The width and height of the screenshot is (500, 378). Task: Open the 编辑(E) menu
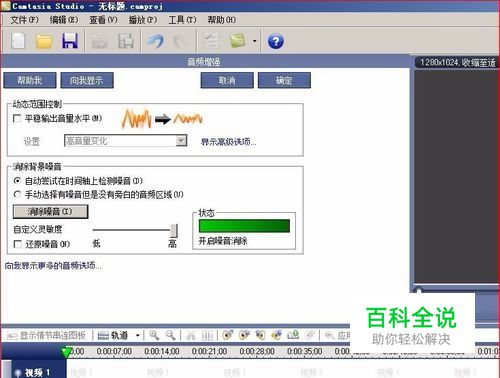click(x=64, y=20)
